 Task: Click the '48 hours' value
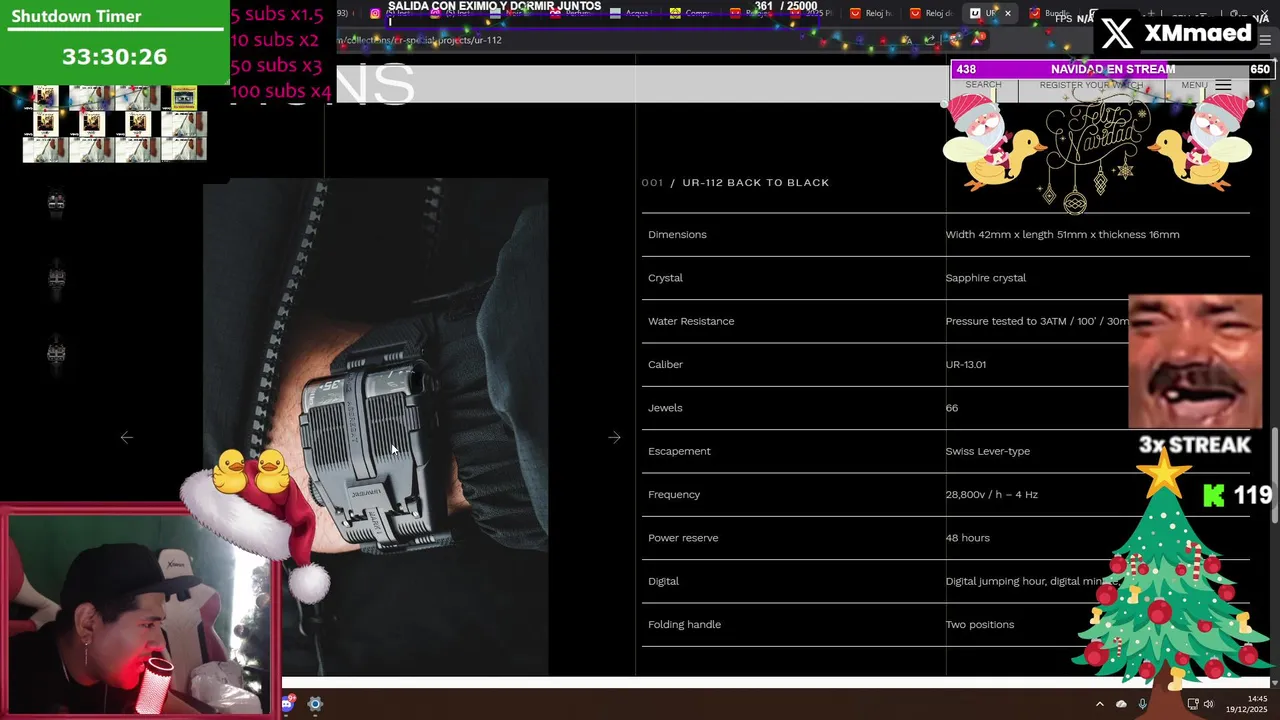point(967,537)
